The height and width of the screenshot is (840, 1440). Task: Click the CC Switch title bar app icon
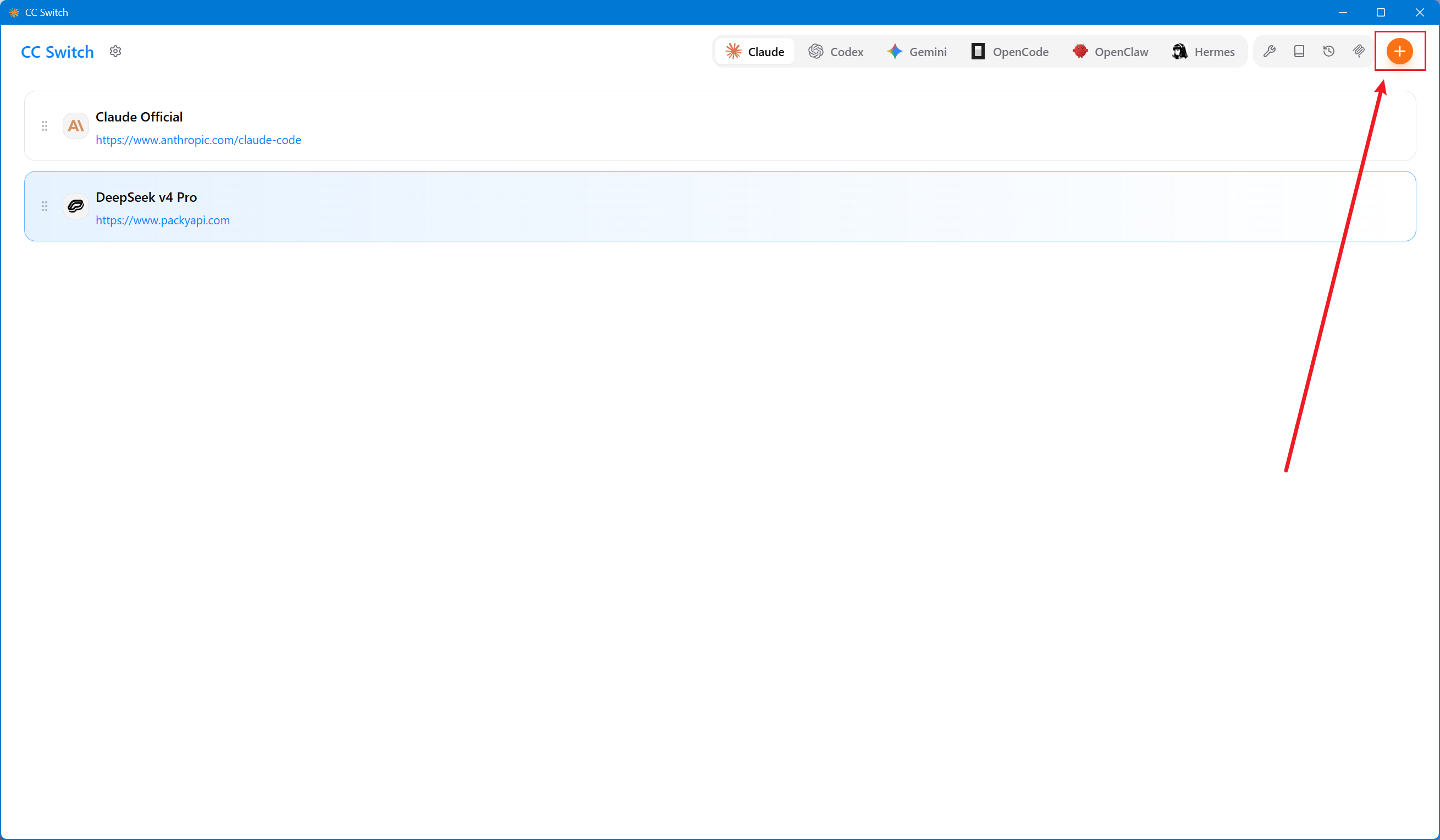(14, 12)
